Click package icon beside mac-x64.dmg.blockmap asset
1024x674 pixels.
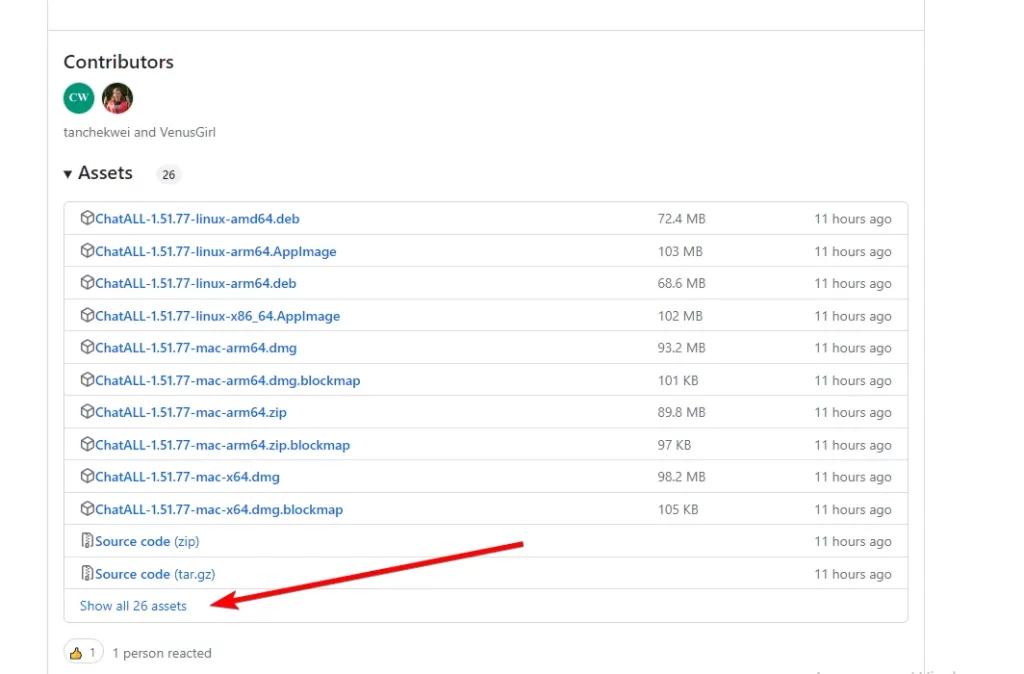(87, 509)
